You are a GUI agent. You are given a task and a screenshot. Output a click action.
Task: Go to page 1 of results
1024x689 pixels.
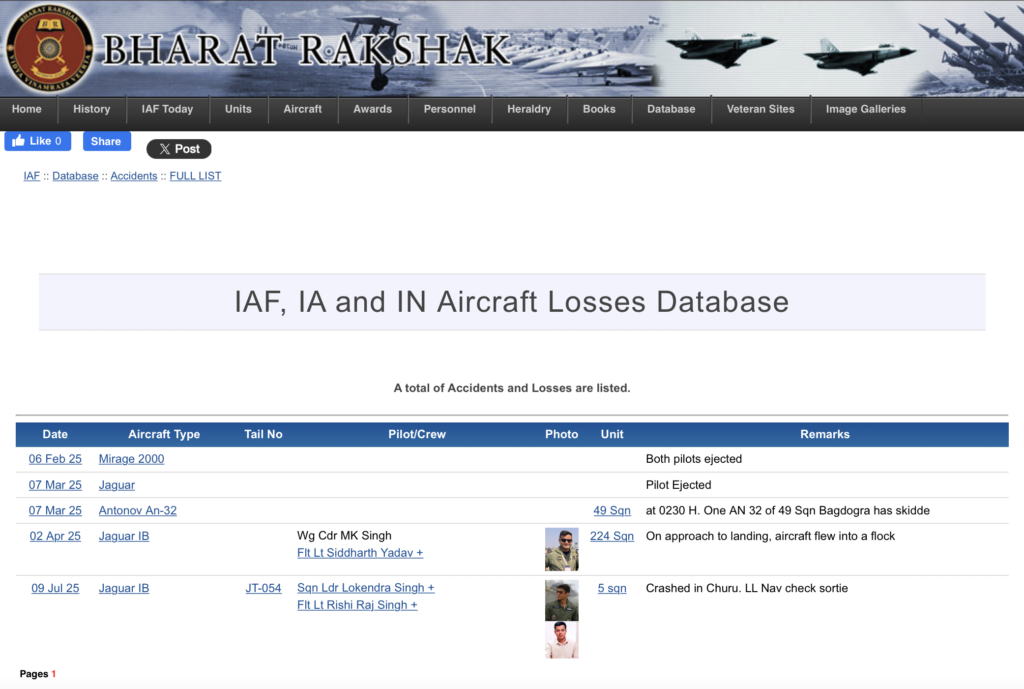coord(54,674)
